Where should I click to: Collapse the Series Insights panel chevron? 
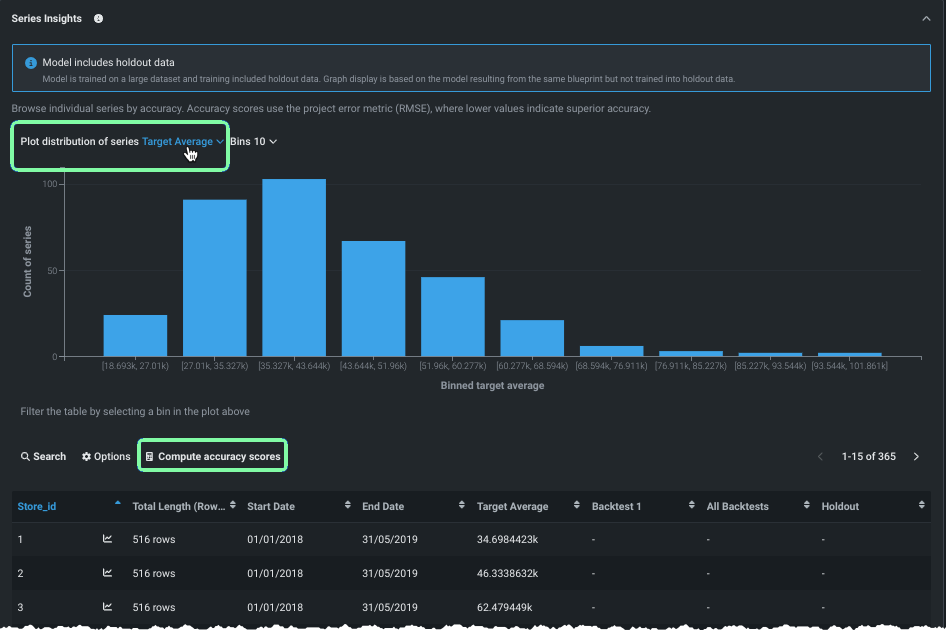926,19
